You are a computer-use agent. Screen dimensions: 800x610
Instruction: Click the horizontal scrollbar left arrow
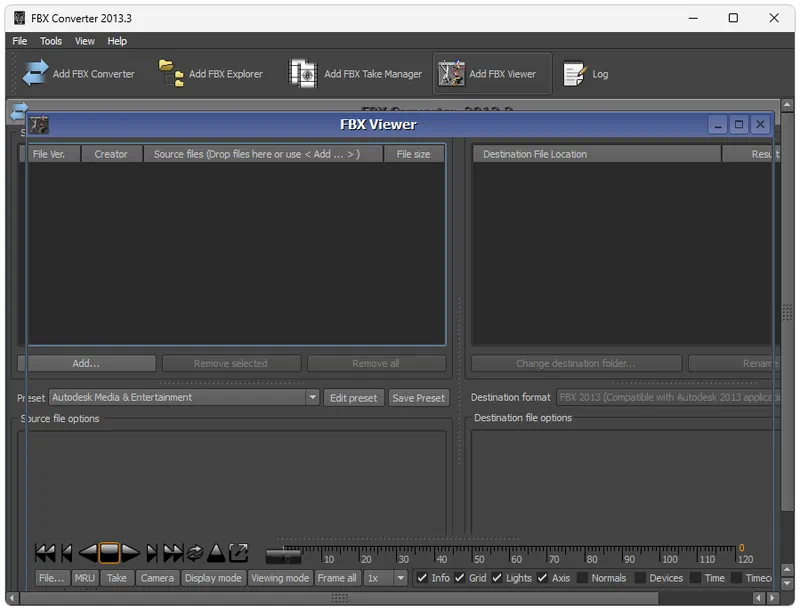(x=11, y=598)
